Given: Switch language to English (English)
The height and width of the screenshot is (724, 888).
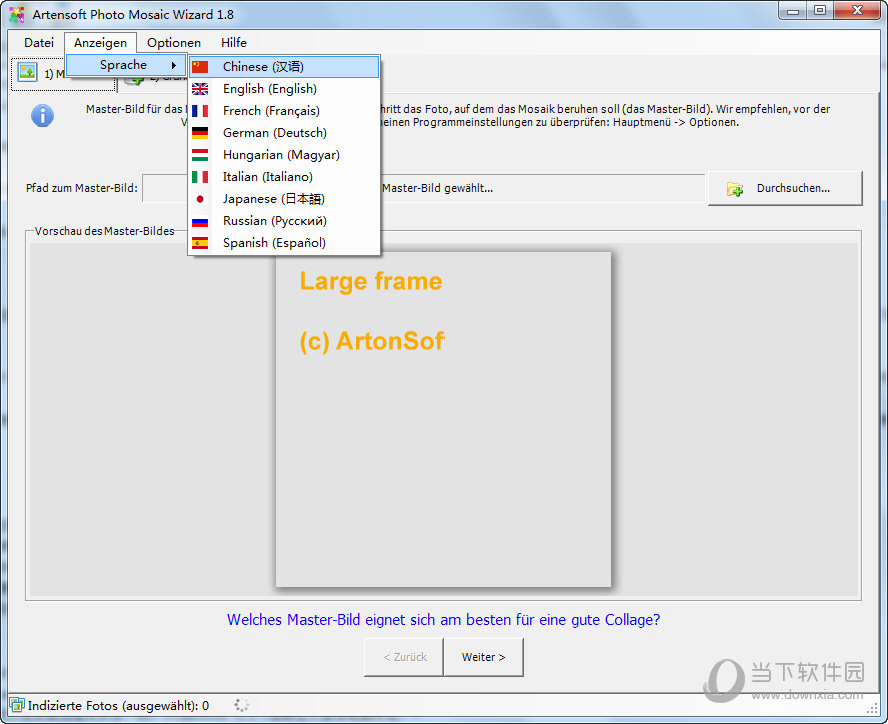Looking at the screenshot, I should [x=284, y=89].
